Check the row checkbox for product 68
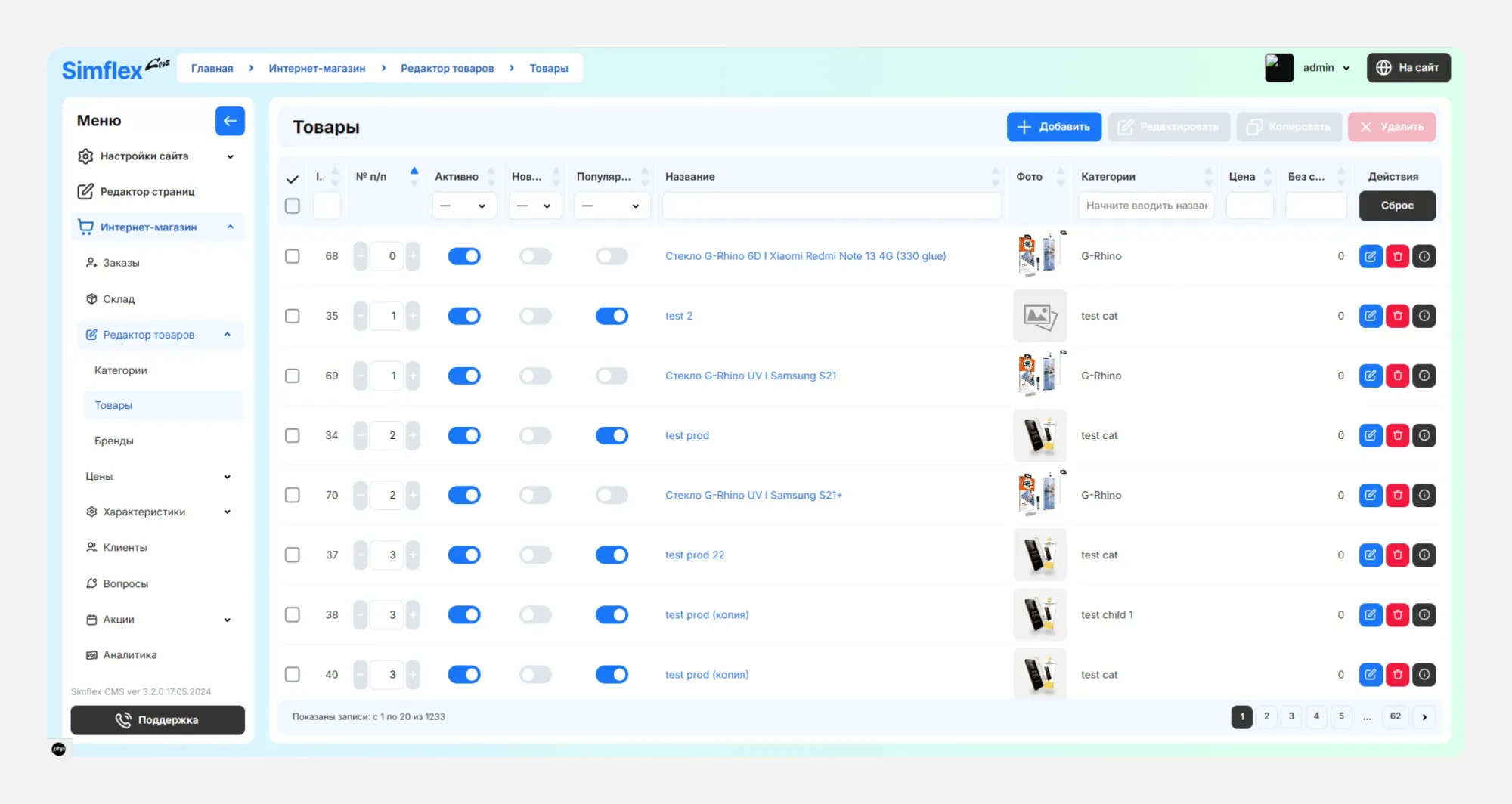This screenshot has width=1512, height=804. (x=293, y=256)
